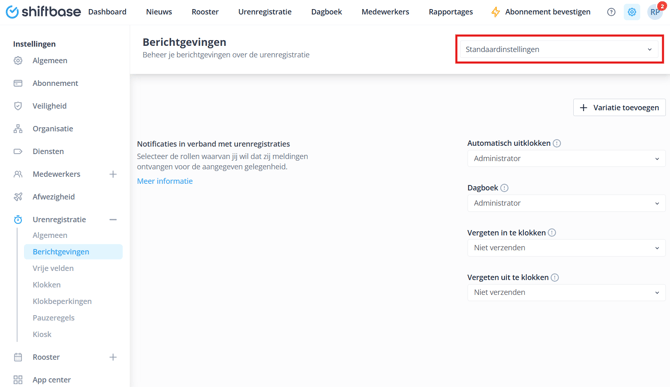Open the RP user avatar menu
The height and width of the screenshot is (387, 670).
(655, 12)
